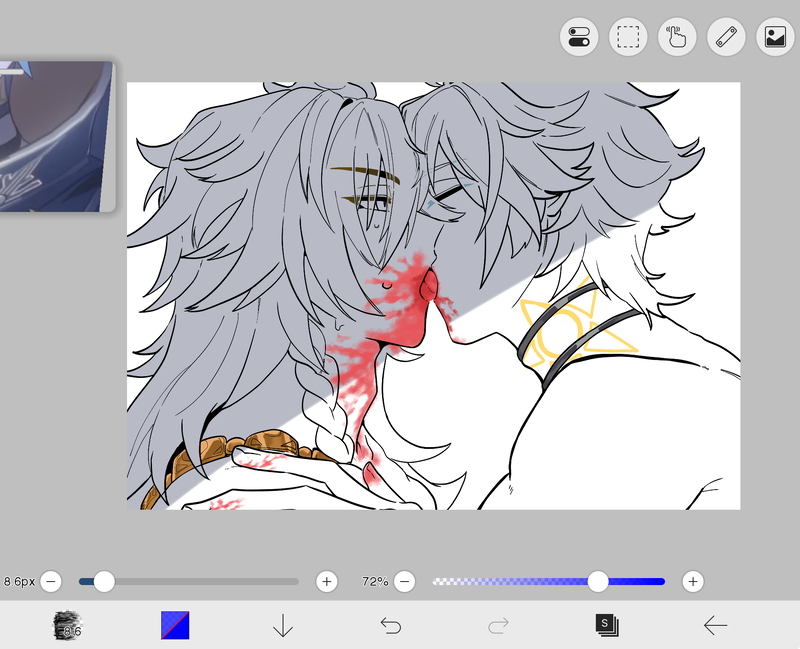Screen dimensions: 800x649
Task: Open the ruler tool
Action: 726,37
